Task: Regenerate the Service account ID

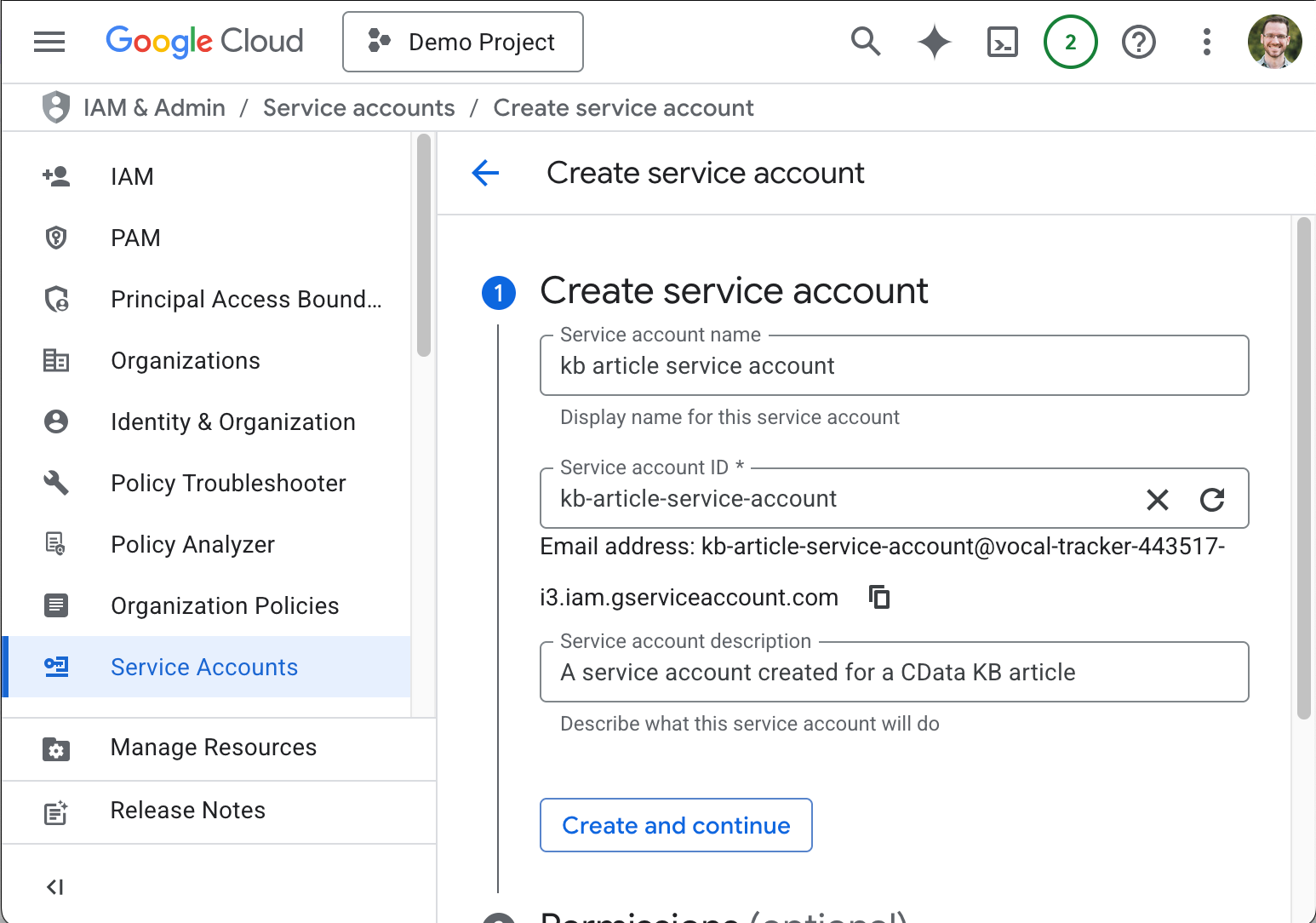Action: point(1212,499)
